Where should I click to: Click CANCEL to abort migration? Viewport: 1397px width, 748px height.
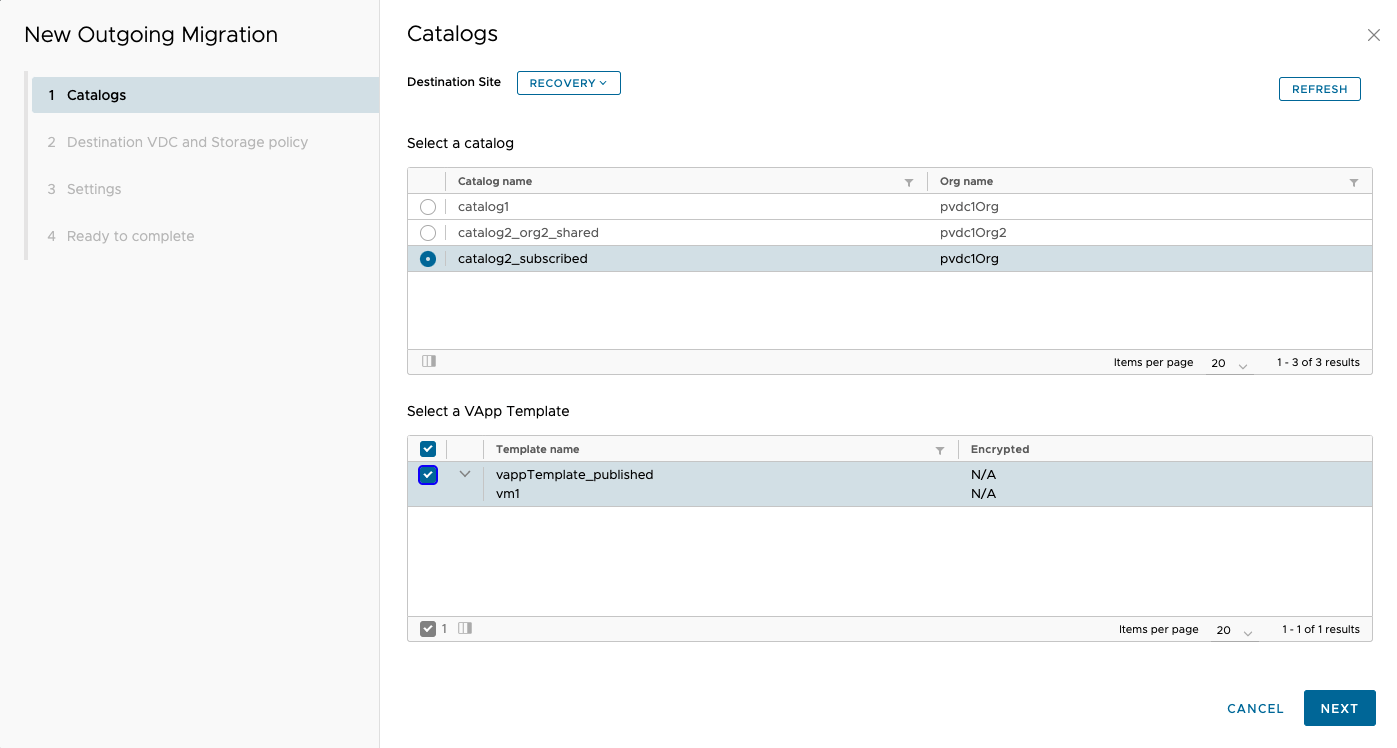click(1255, 708)
